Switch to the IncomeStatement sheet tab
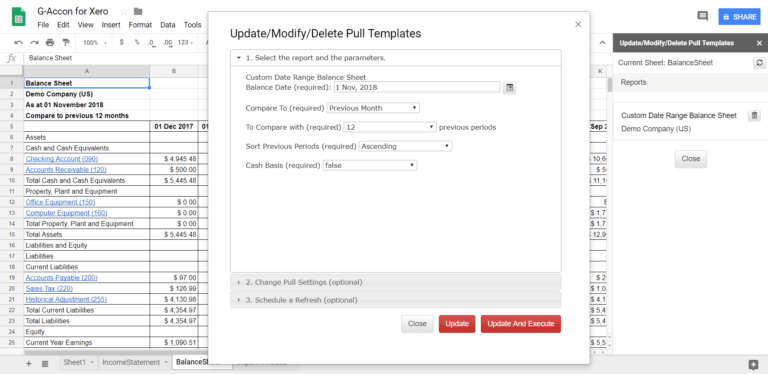This screenshot has height=374, width=768. click(131, 362)
